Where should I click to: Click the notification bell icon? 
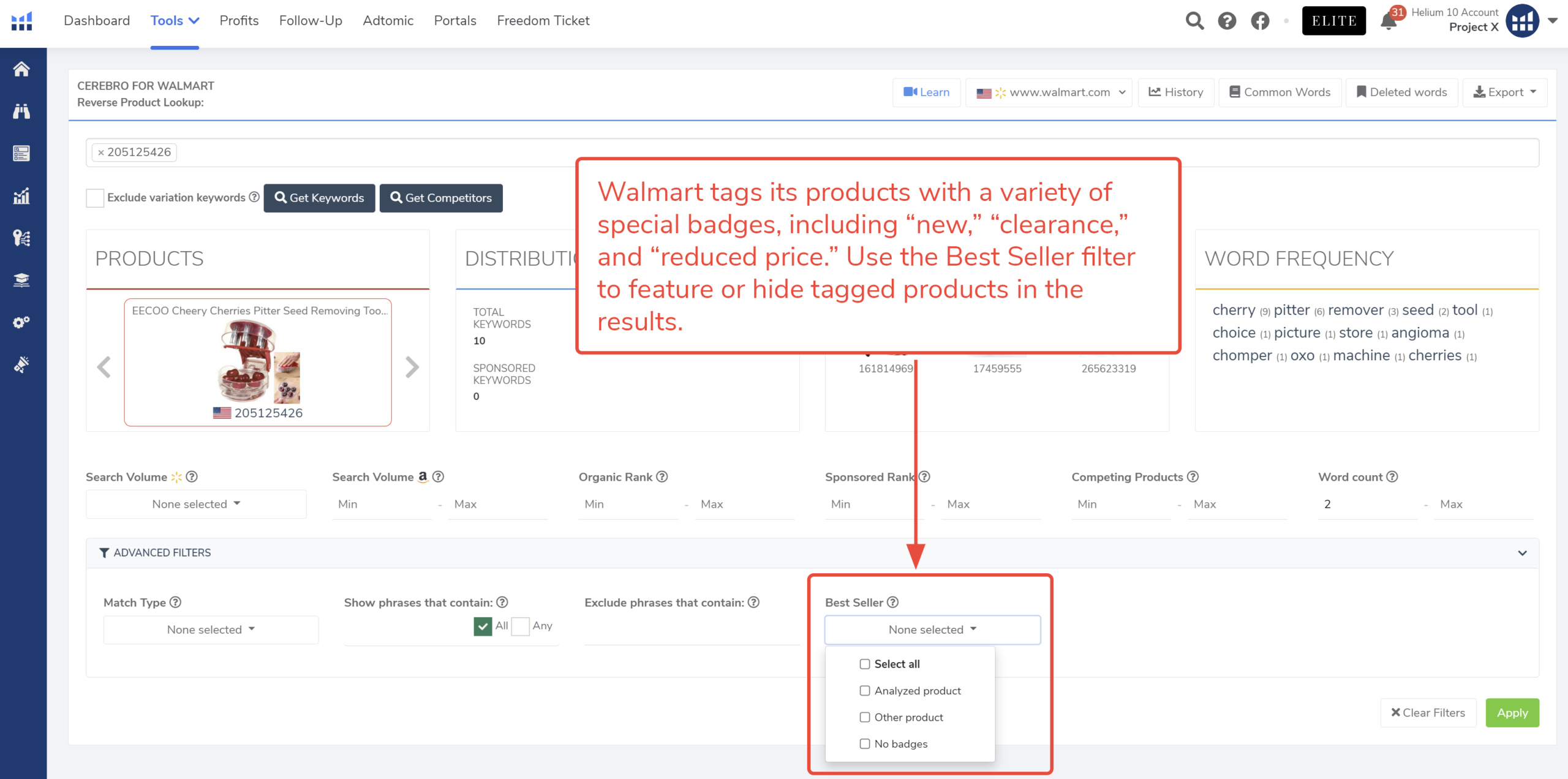click(1388, 22)
